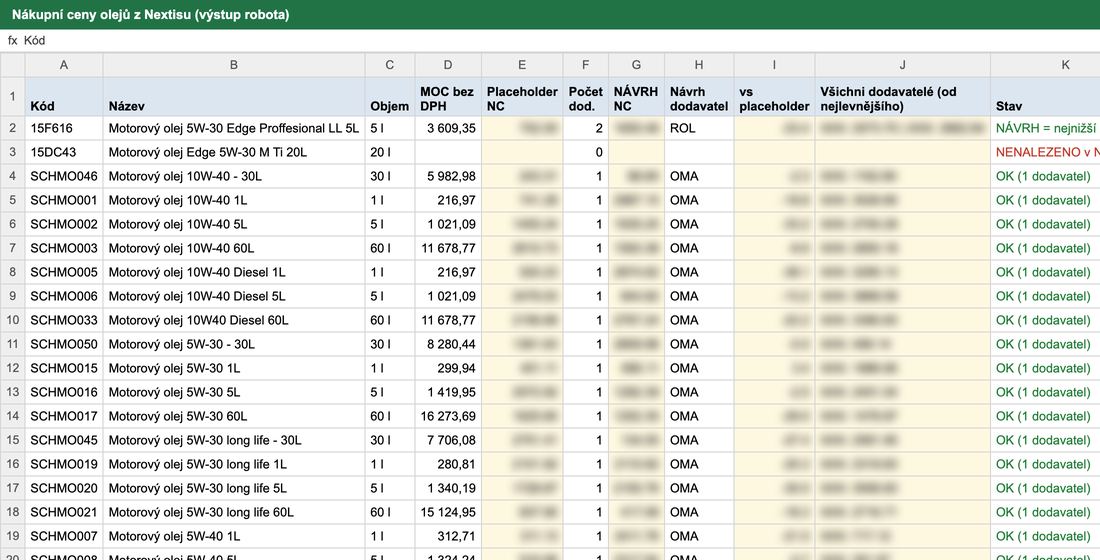
Task: Click Motorový olej 5W-30 long life 60L
Action: [234, 512]
